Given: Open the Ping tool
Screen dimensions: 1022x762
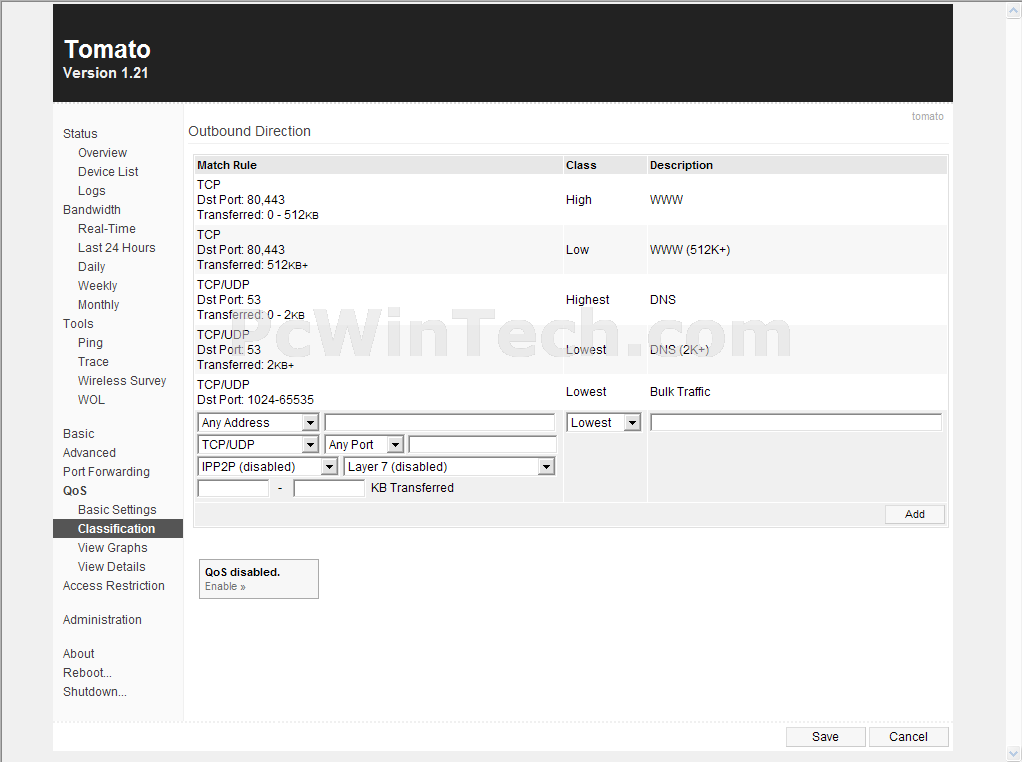Looking at the screenshot, I should [x=90, y=343].
